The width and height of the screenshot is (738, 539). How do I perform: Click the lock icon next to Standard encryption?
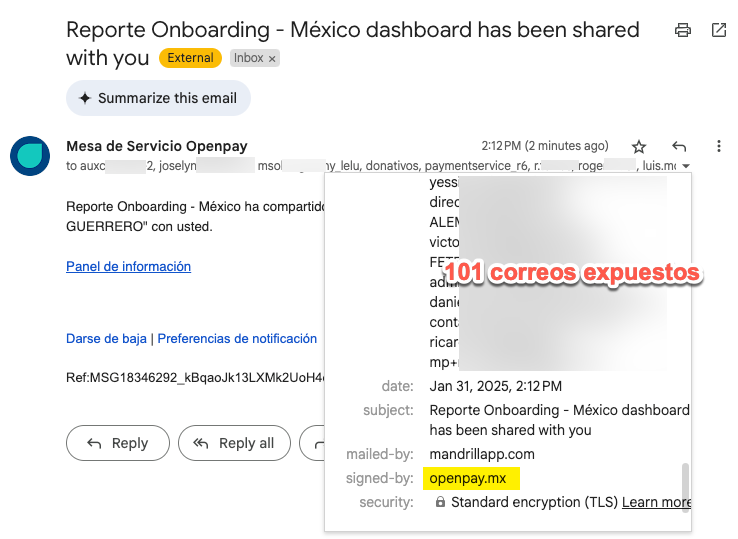(440, 502)
